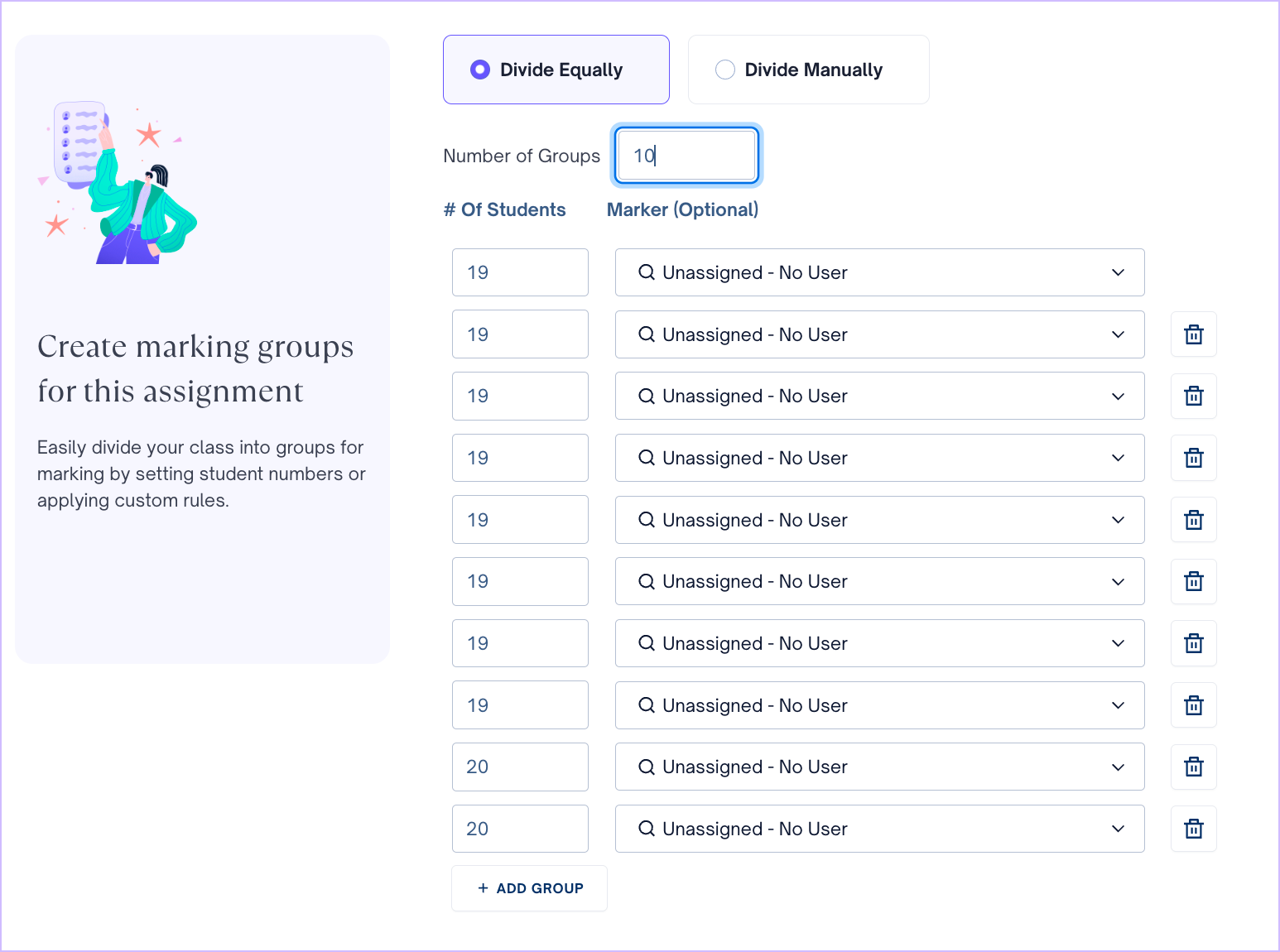
Task: Open marker dropdown for last group row
Action: (x=879, y=829)
